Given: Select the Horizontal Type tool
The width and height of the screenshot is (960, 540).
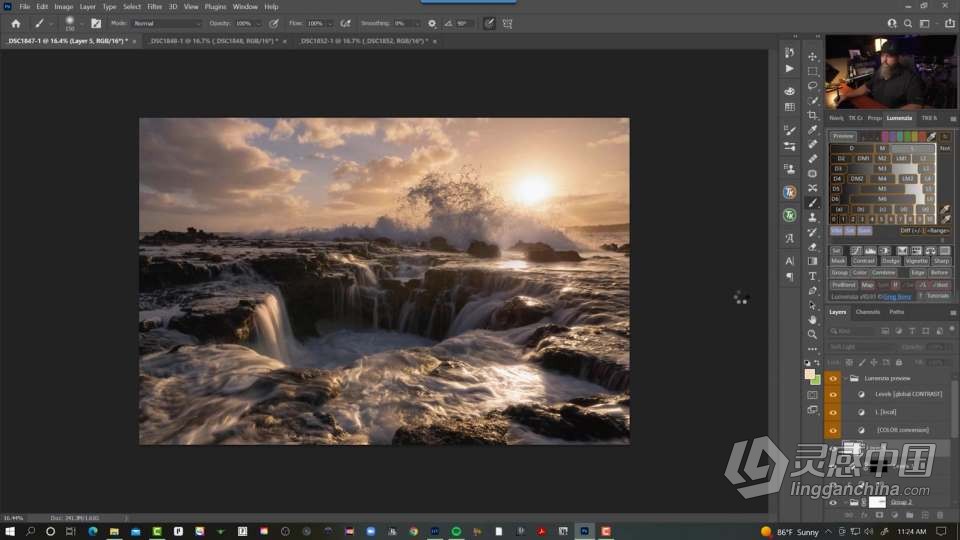Looking at the screenshot, I should [x=812, y=276].
